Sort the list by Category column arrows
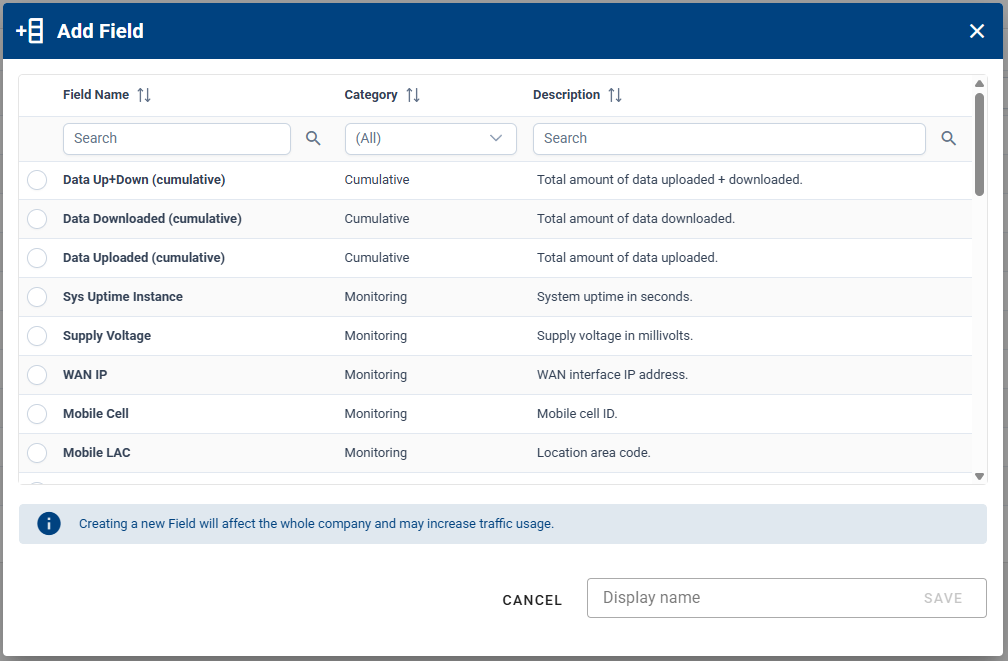Image resolution: width=1008 pixels, height=661 pixels. tap(413, 95)
